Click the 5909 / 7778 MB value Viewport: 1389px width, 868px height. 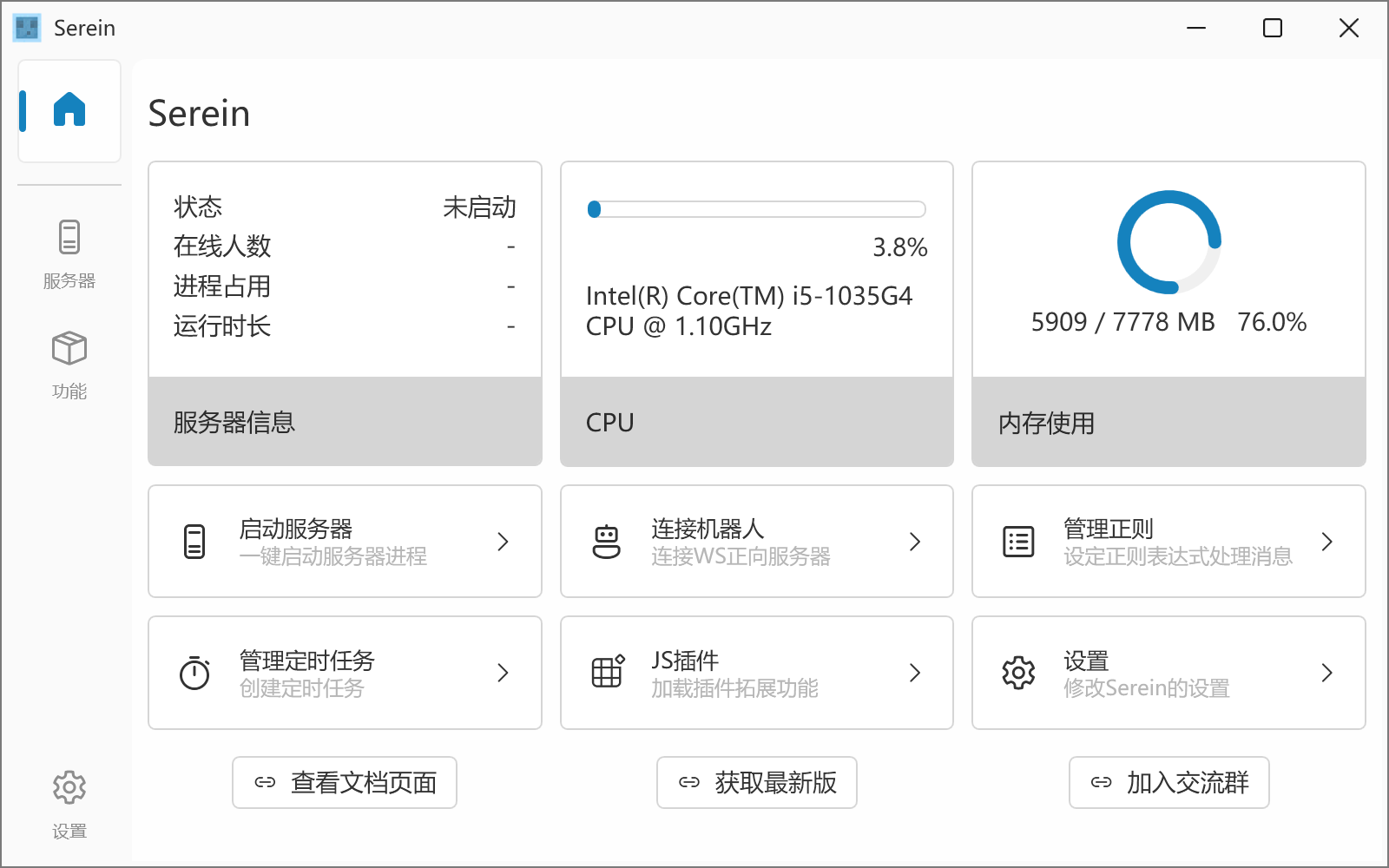[x=1122, y=322]
